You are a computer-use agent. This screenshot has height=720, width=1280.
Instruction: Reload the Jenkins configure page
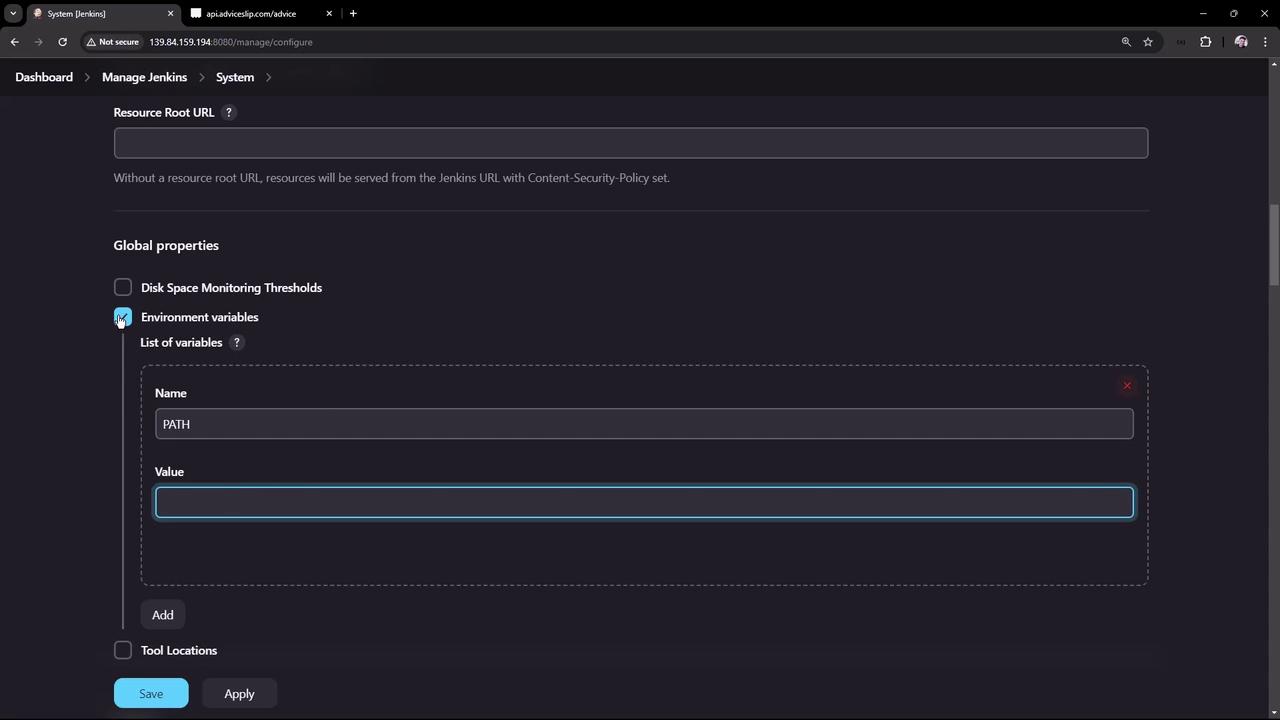[62, 42]
